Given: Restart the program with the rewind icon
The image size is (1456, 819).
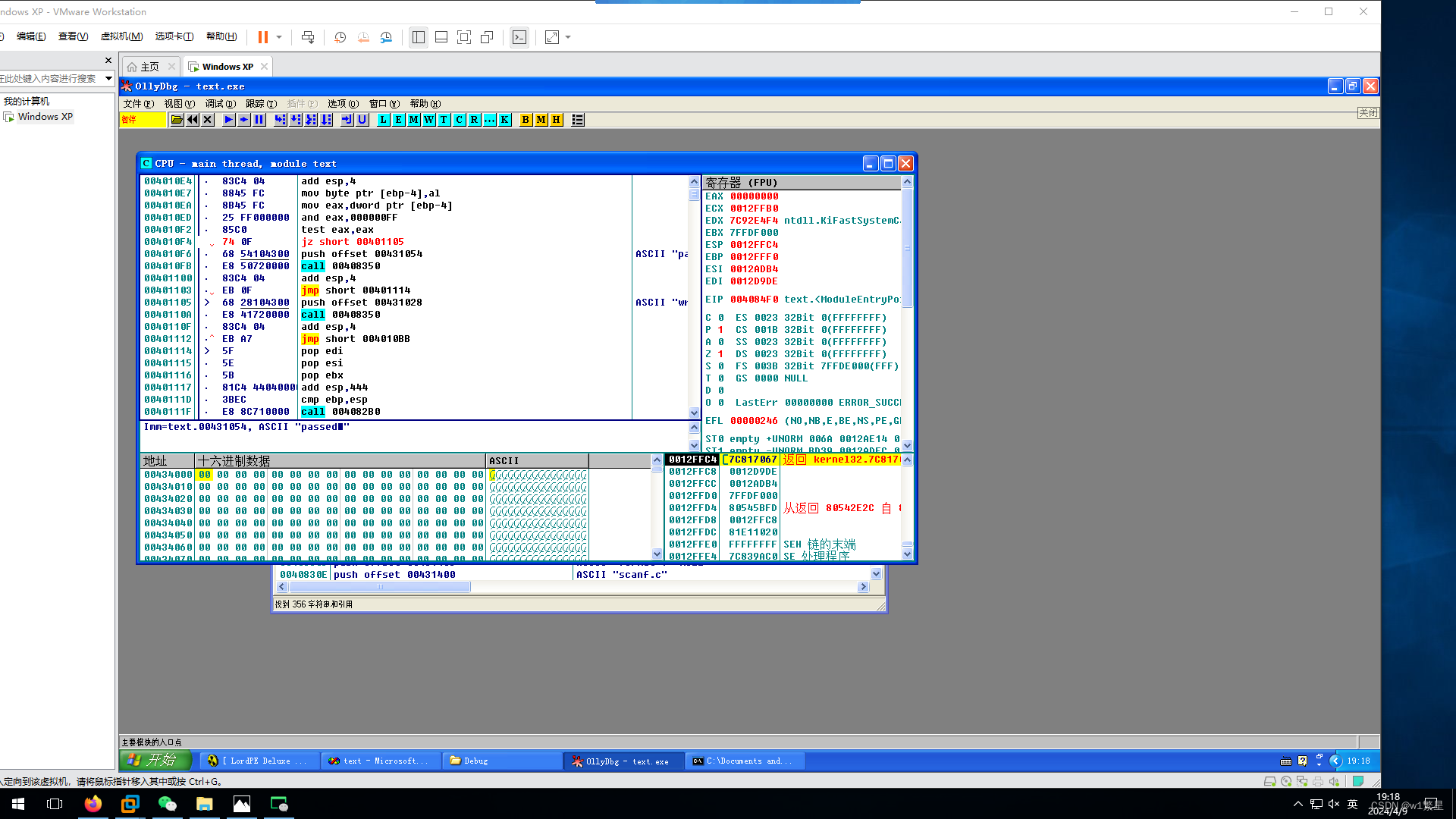Looking at the screenshot, I should [193, 120].
